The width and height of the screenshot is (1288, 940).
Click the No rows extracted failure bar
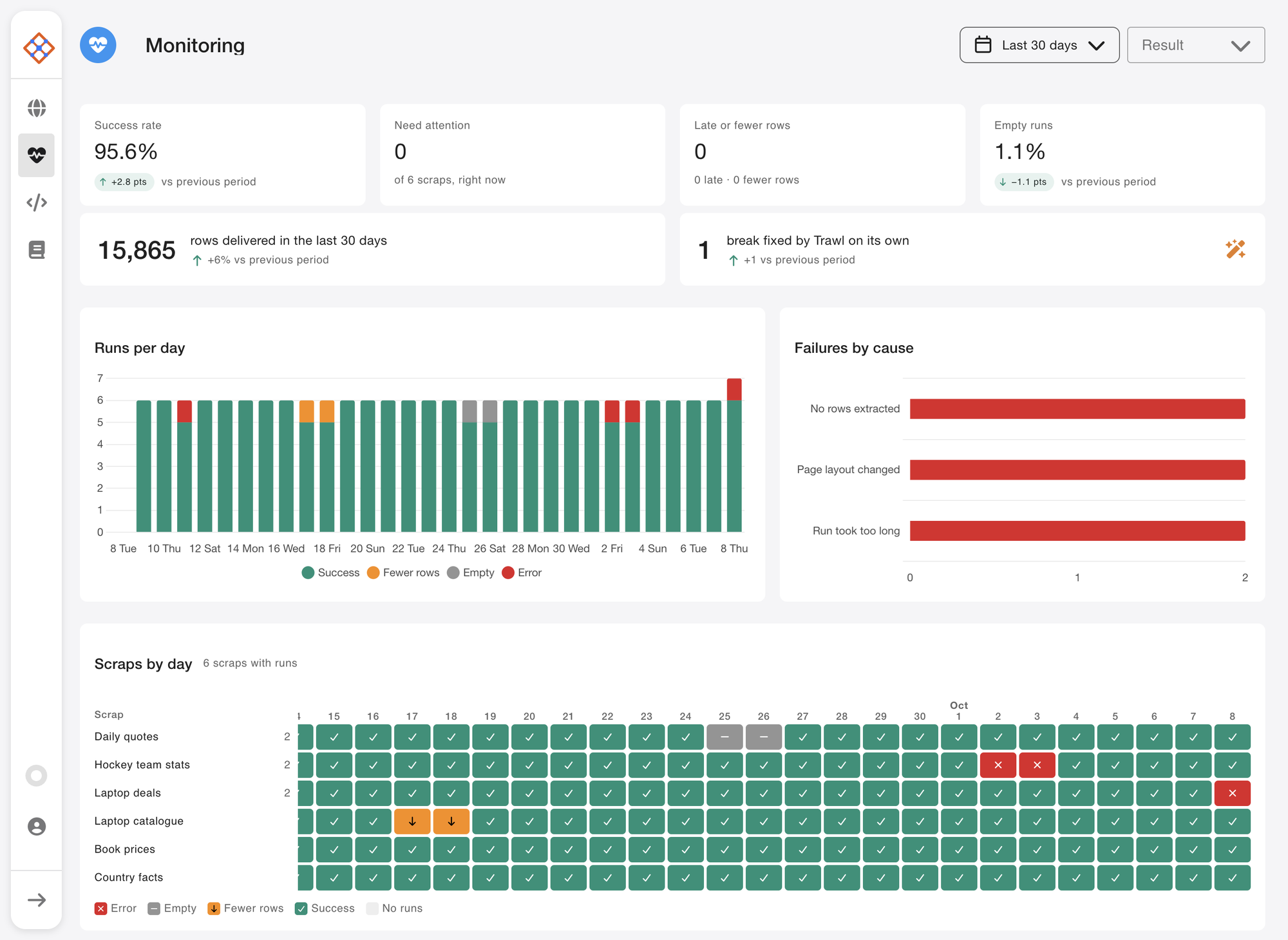click(x=1077, y=409)
